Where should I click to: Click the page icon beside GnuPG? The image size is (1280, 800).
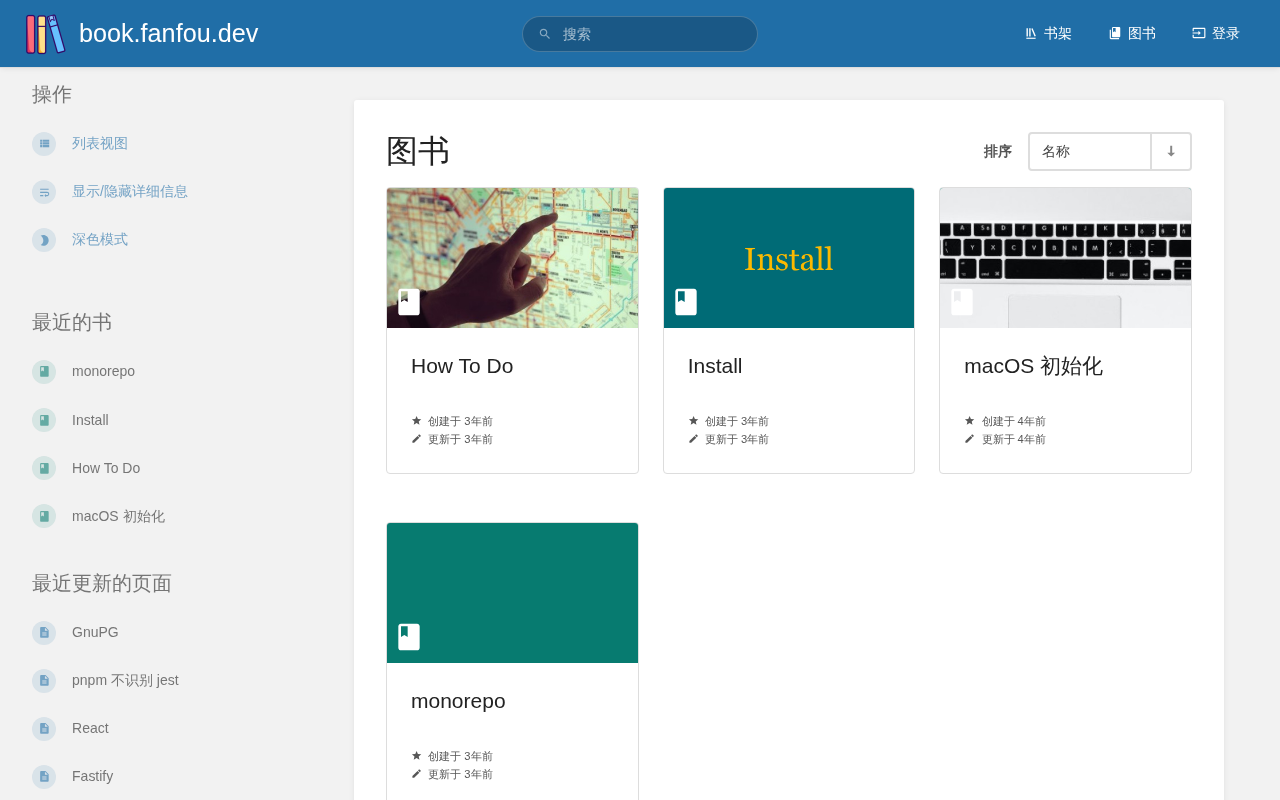tap(44, 633)
